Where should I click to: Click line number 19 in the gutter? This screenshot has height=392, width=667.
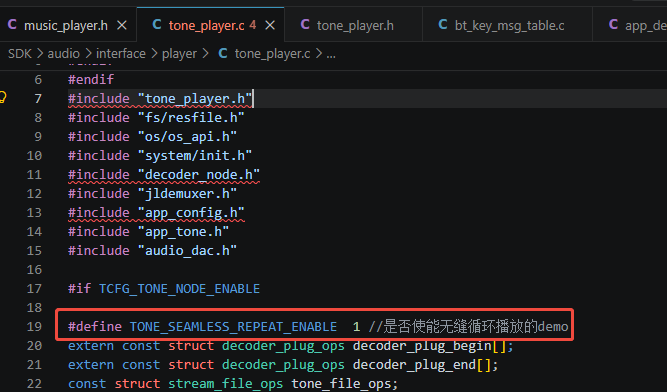coord(34,327)
